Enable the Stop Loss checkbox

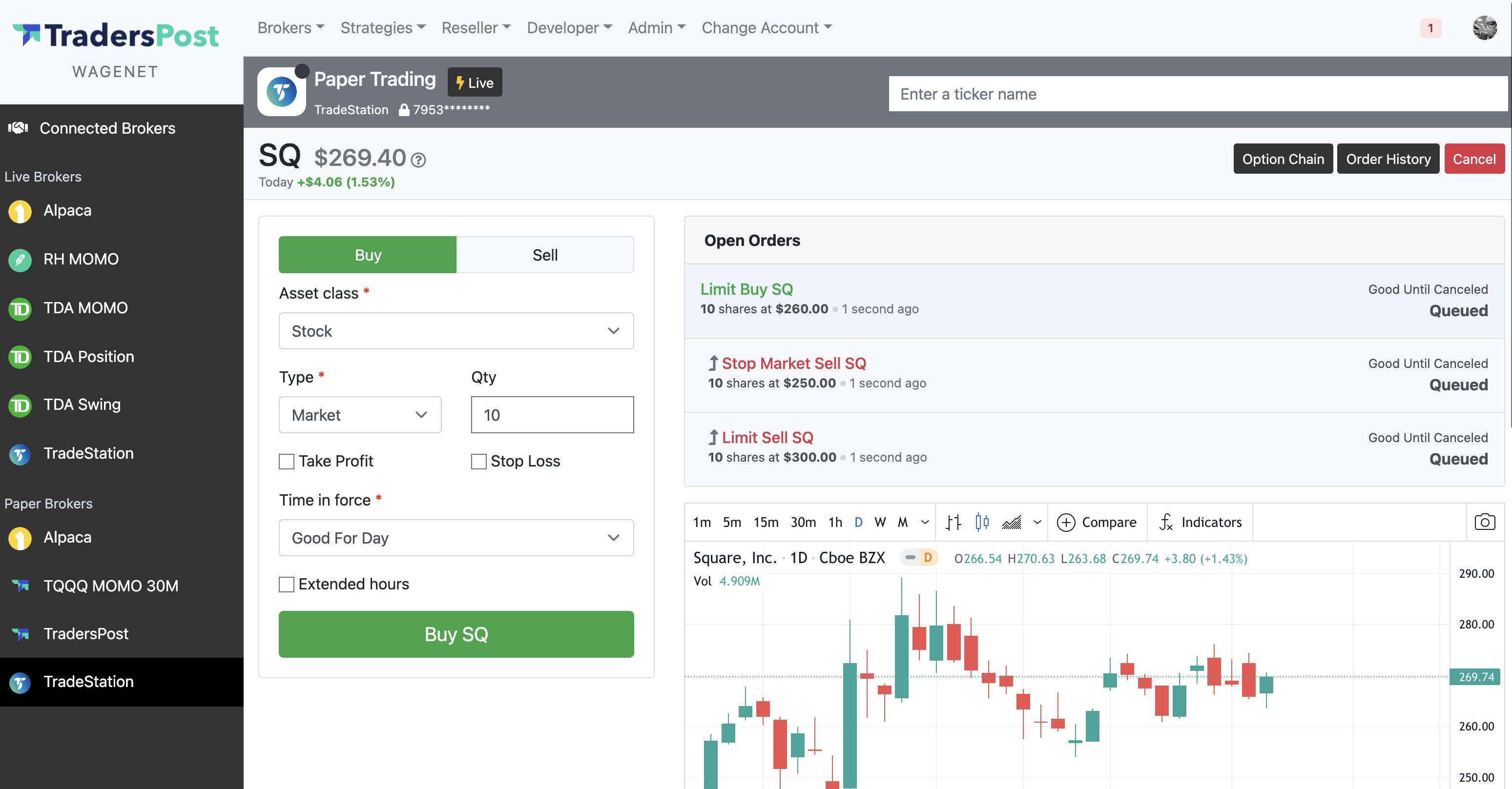478,461
